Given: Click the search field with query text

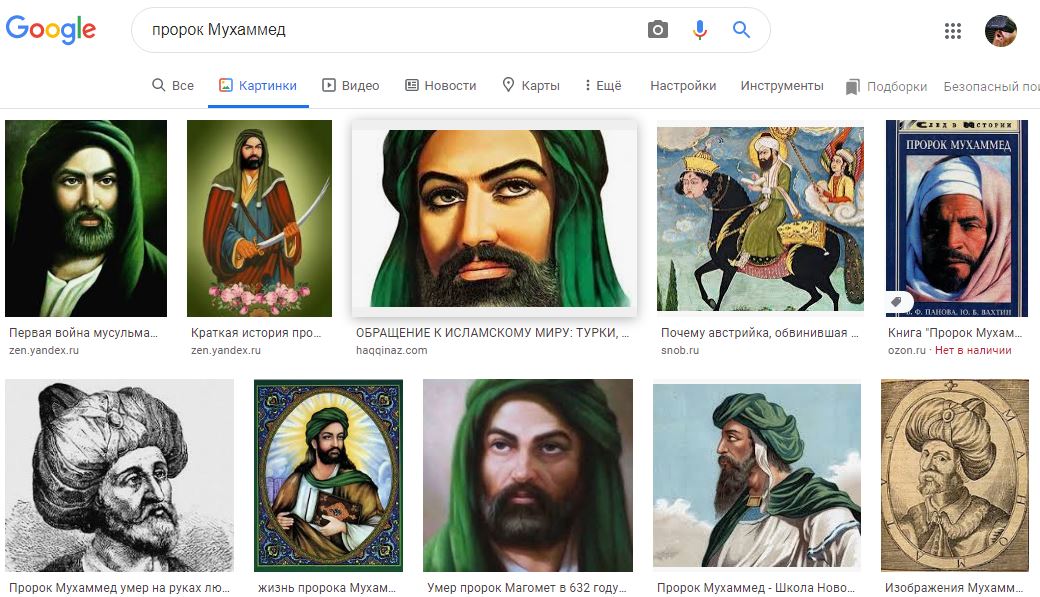Looking at the screenshot, I should (x=391, y=30).
